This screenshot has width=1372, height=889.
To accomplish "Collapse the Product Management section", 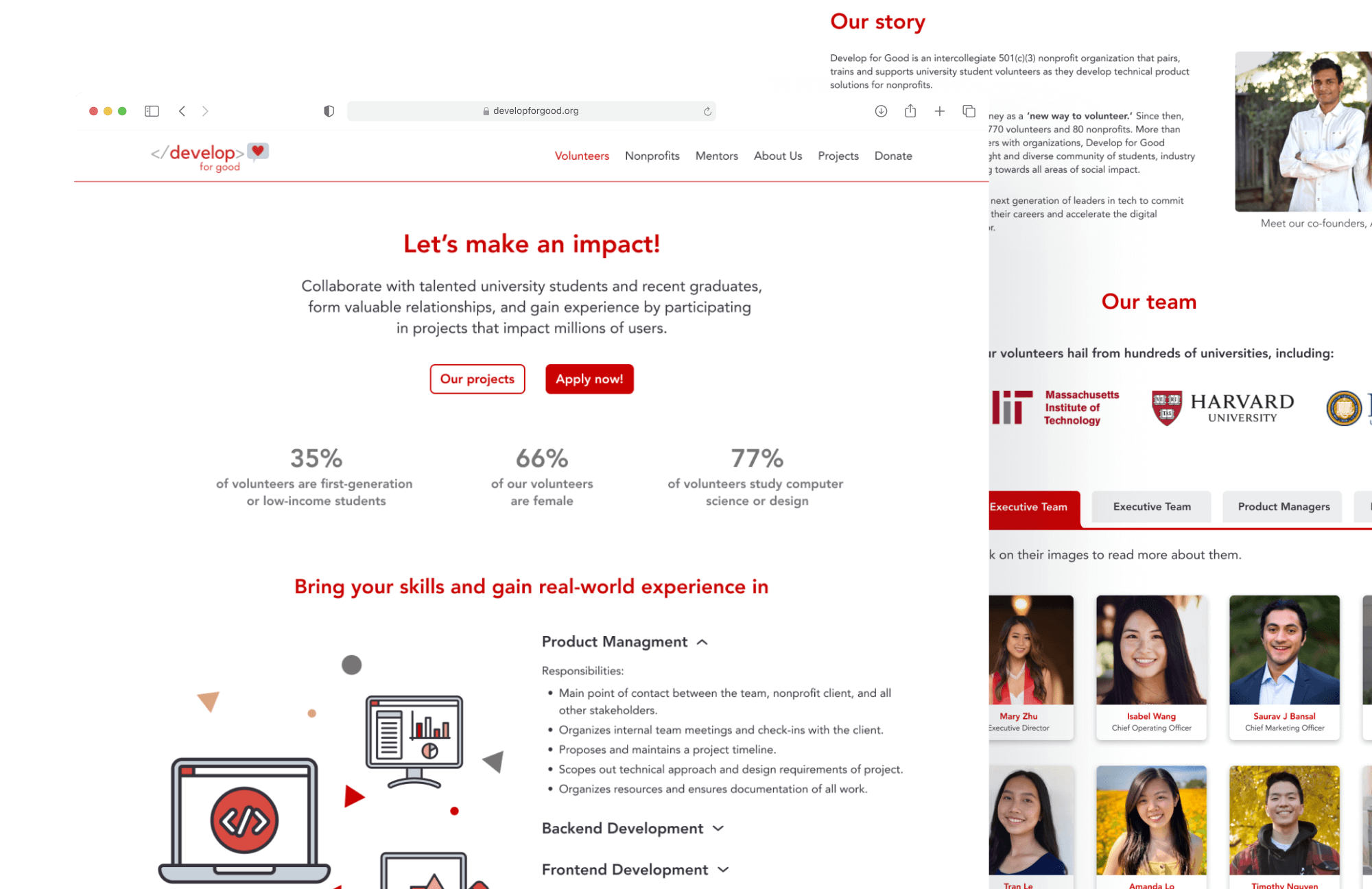I will [x=703, y=642].
